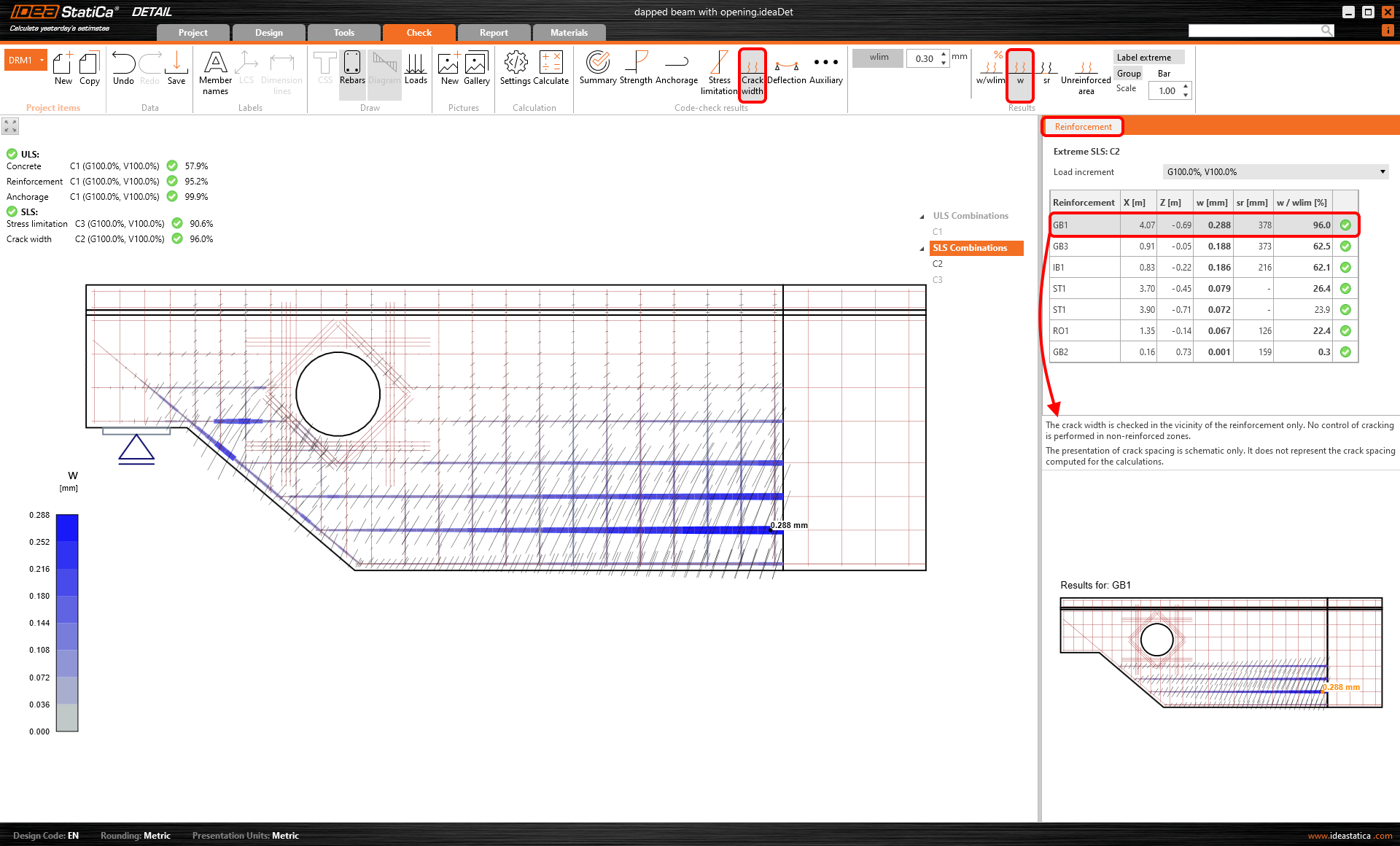Select the Rebars drawing tool
Screen dimensions: 1400x846
pyautogui.click(x=352, y=70)
